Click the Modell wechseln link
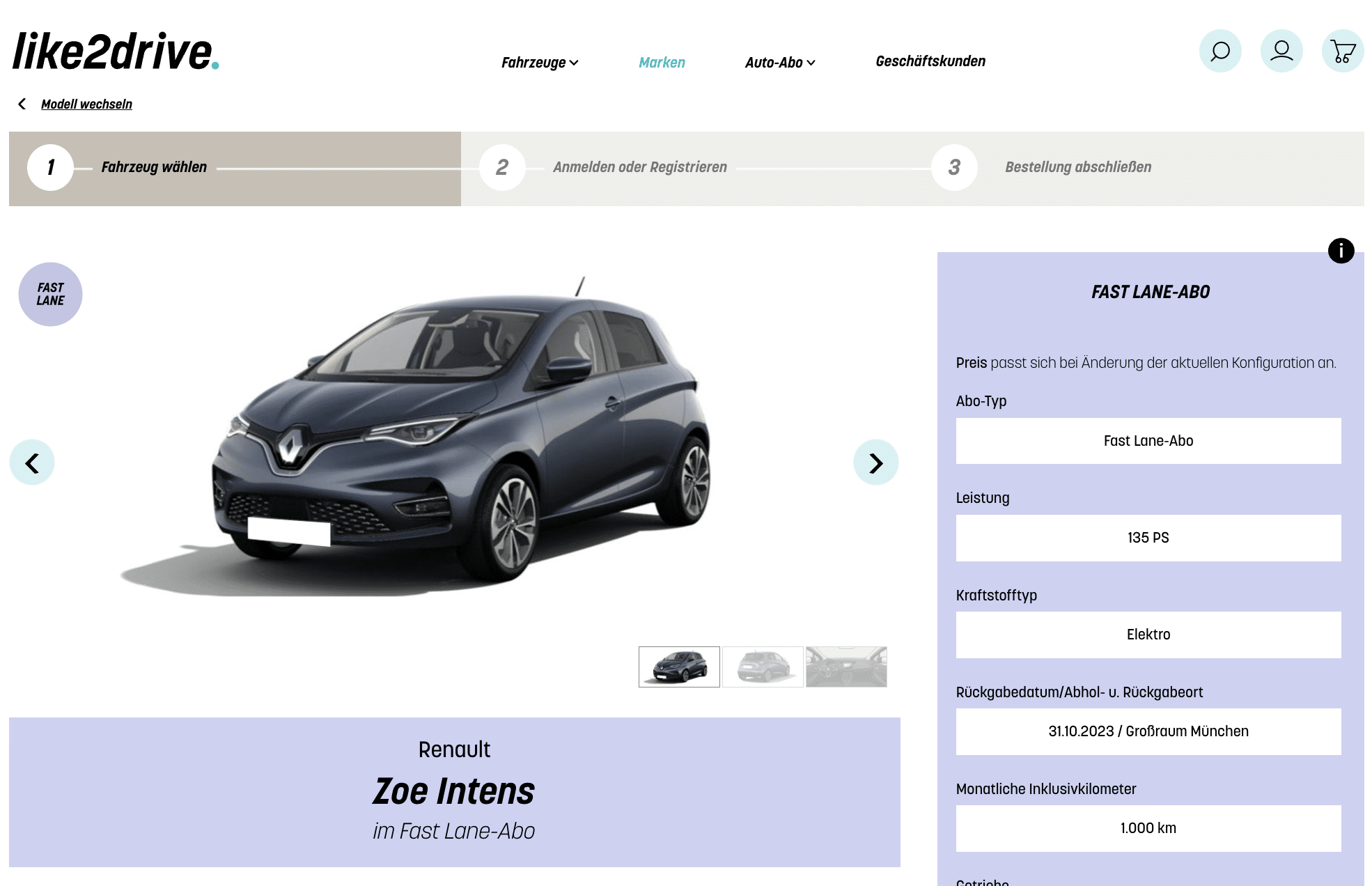The image size is (1372, 886). (86, 104)
